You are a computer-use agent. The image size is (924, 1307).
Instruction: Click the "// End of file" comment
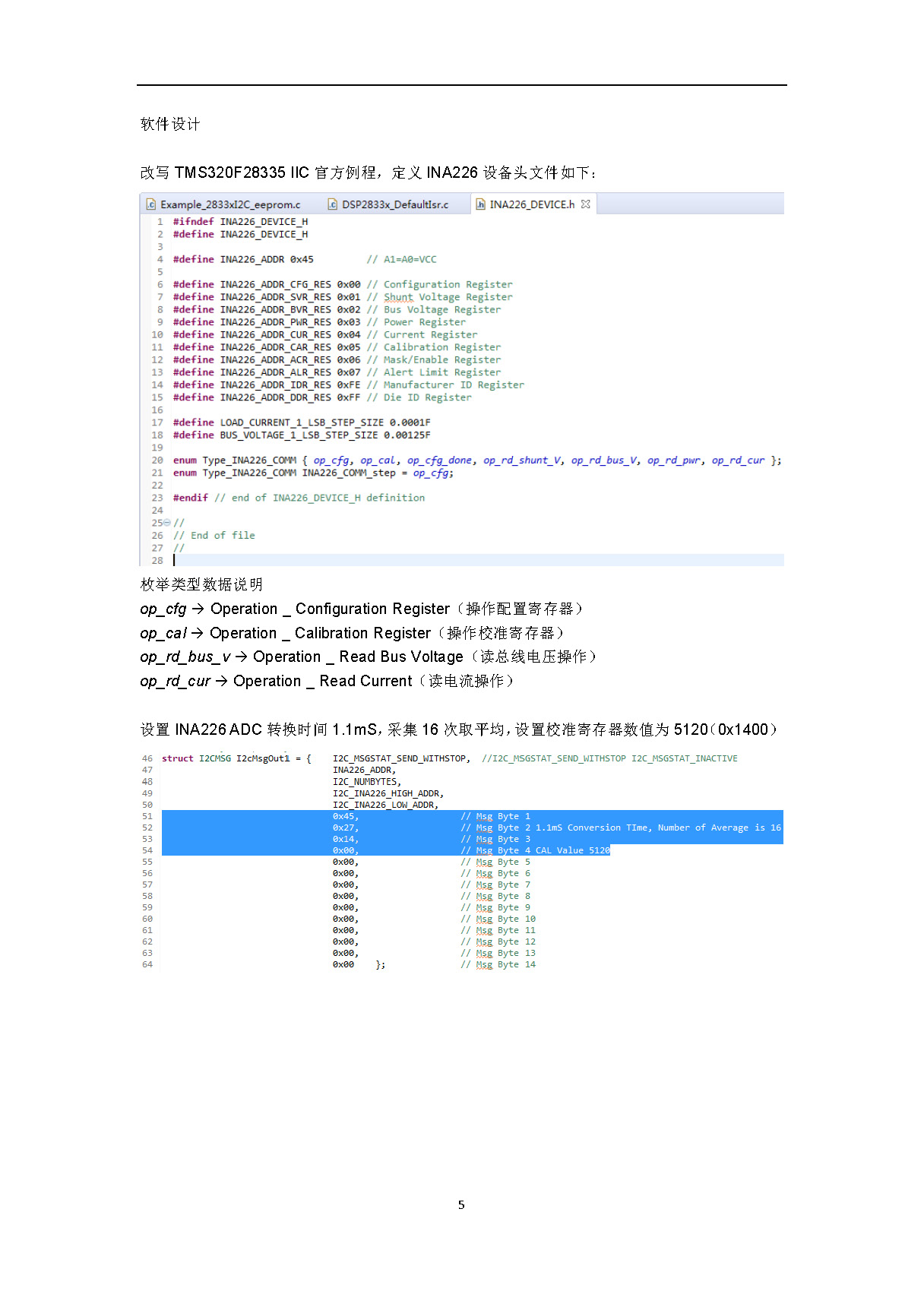pyautogui.click(x=214, y=536)
